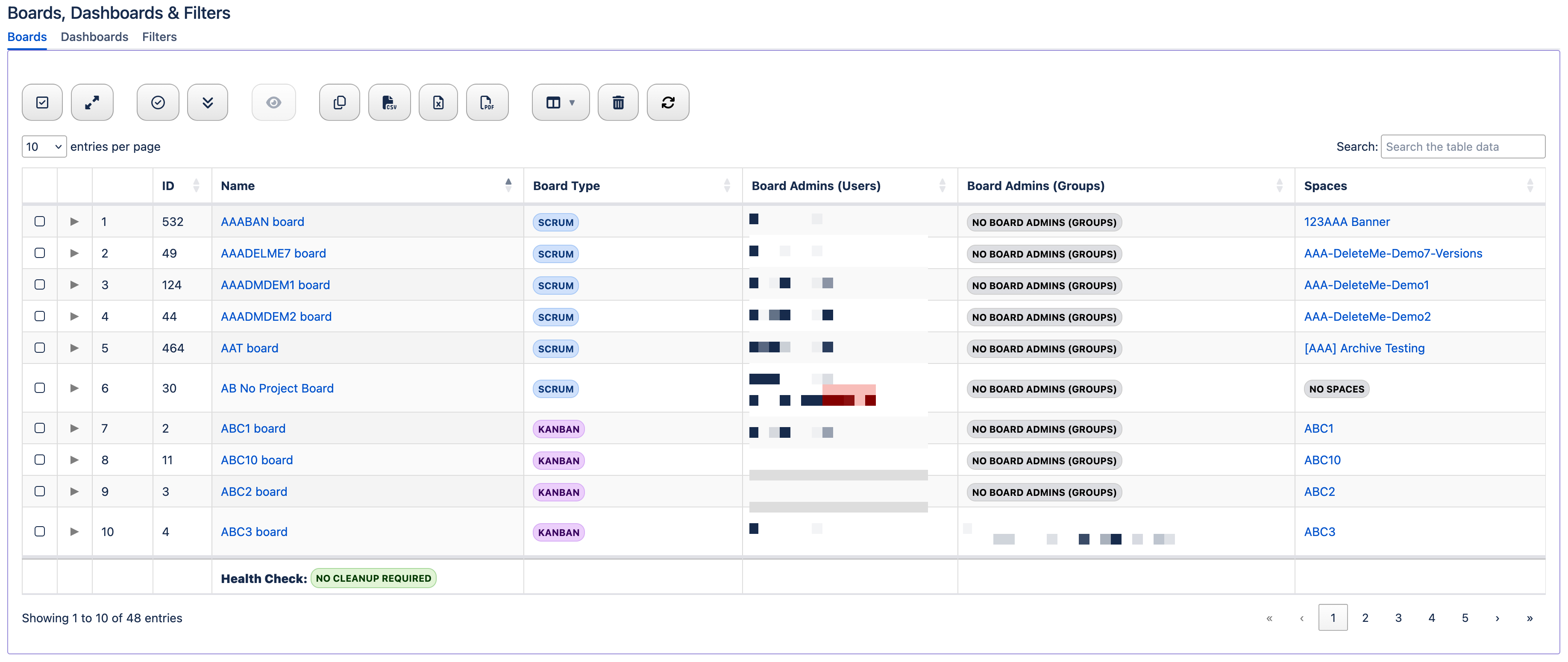Export the table to Excel

438,102
